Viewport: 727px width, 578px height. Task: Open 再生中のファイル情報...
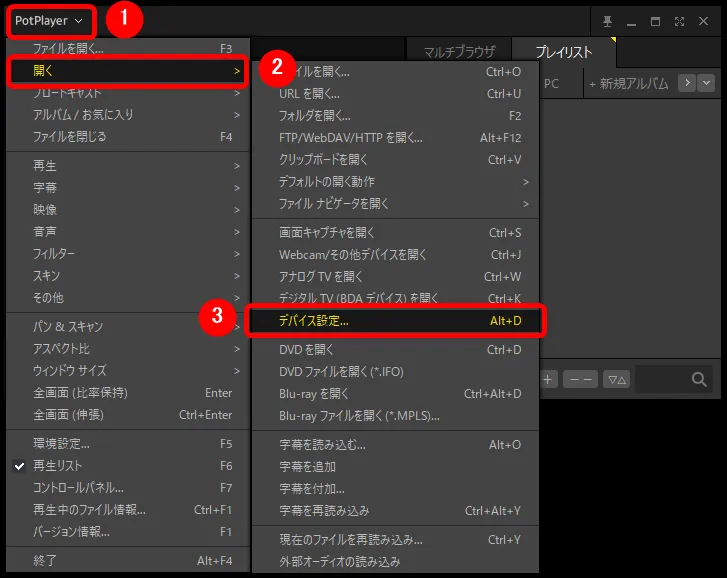128,510
